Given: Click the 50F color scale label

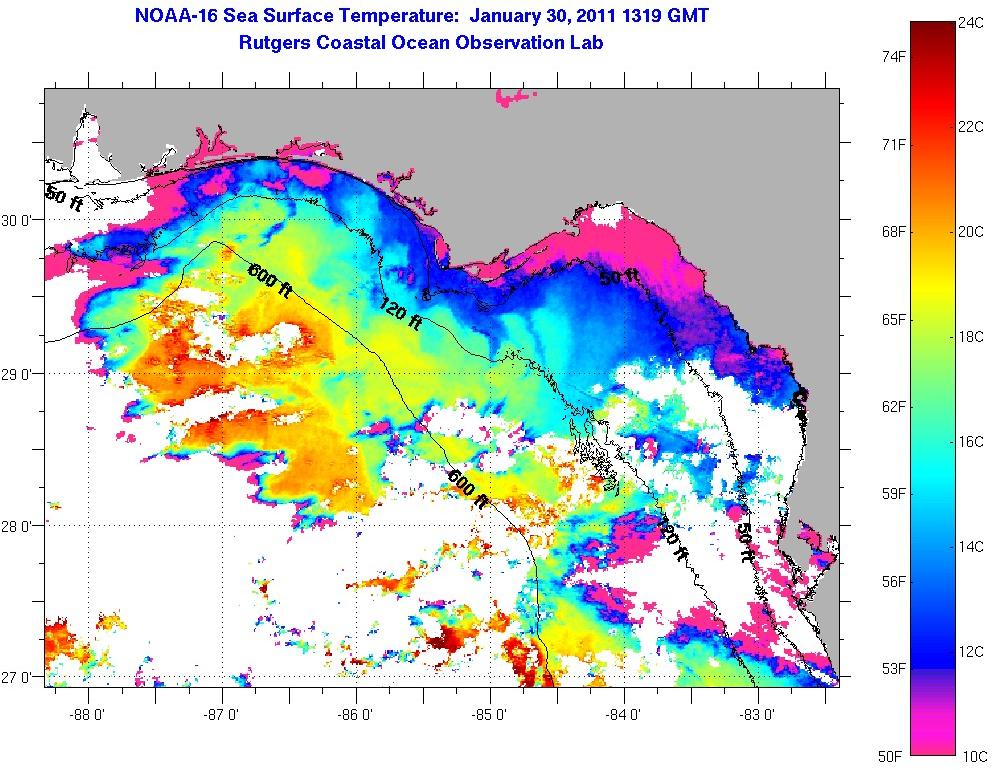Looking at the screenshot, I should point(890,756).
